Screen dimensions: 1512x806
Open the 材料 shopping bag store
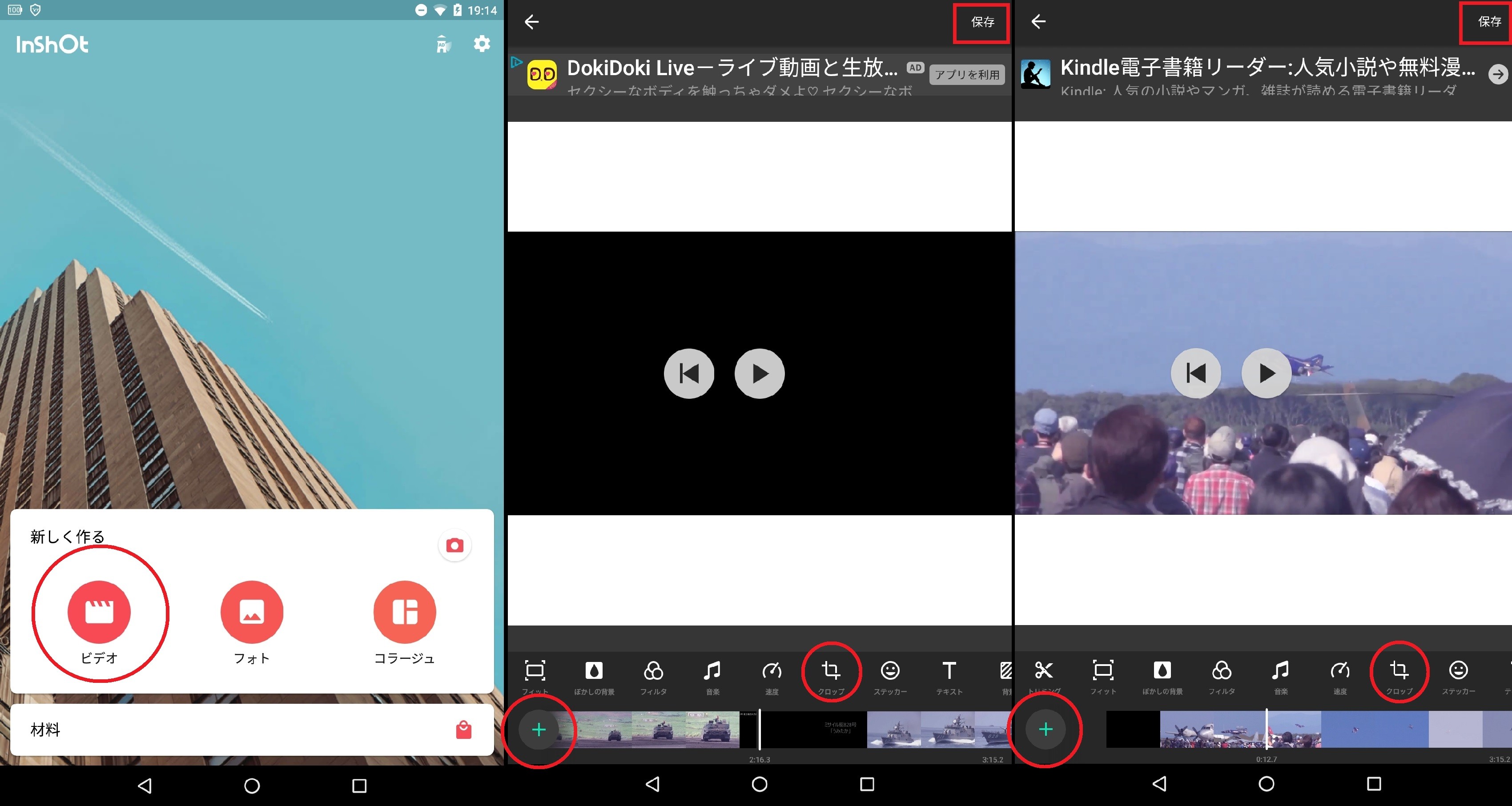click(x=463, y=730)
